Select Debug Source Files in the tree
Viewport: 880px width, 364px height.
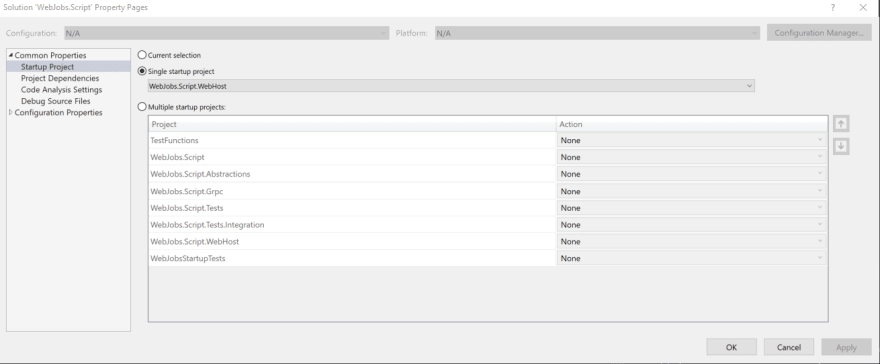pos(56,101)
